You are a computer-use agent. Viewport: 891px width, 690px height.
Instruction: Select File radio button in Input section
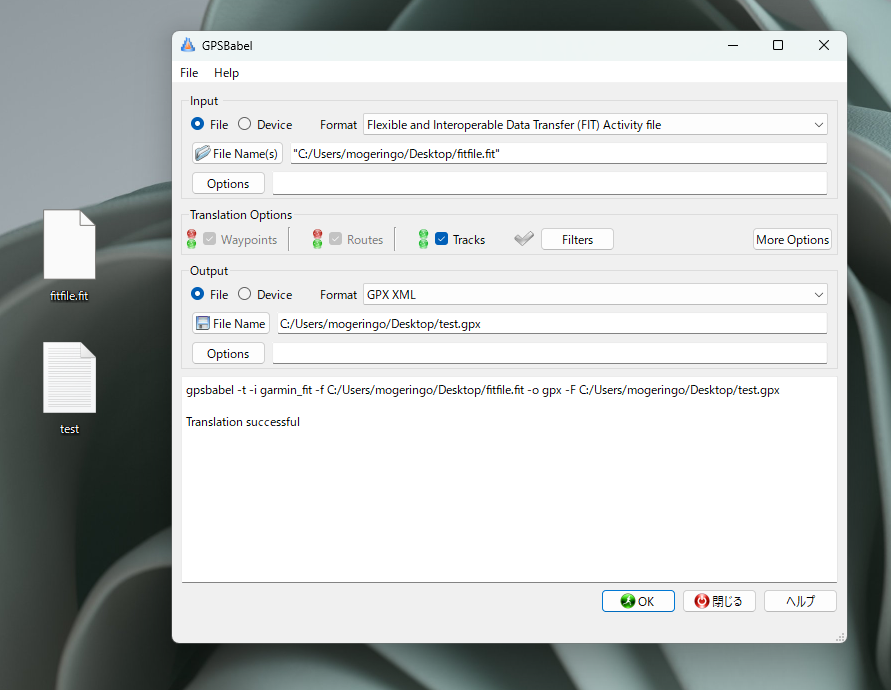click(x=198, y=124)
